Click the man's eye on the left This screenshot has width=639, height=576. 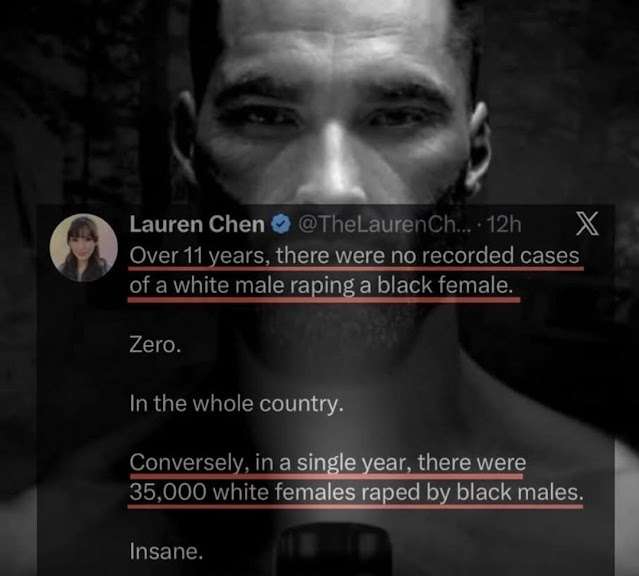pos(258,116)
